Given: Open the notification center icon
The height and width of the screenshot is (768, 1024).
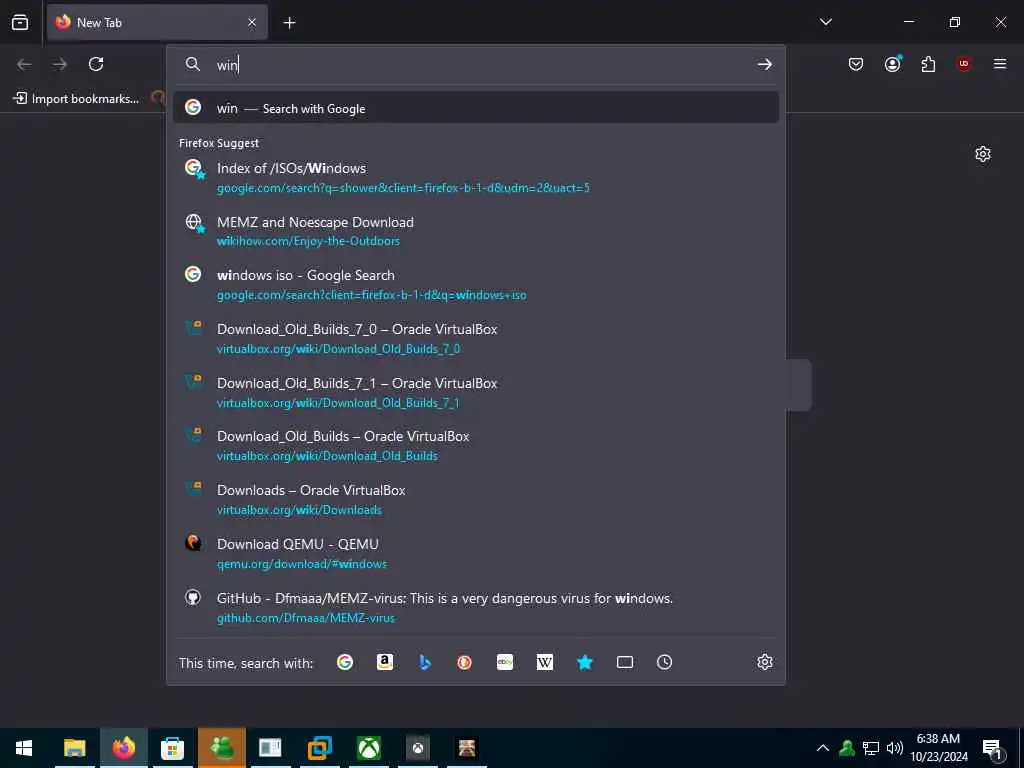Looking at the screenshot, I should pyautogui.click(x=992, y=749).
